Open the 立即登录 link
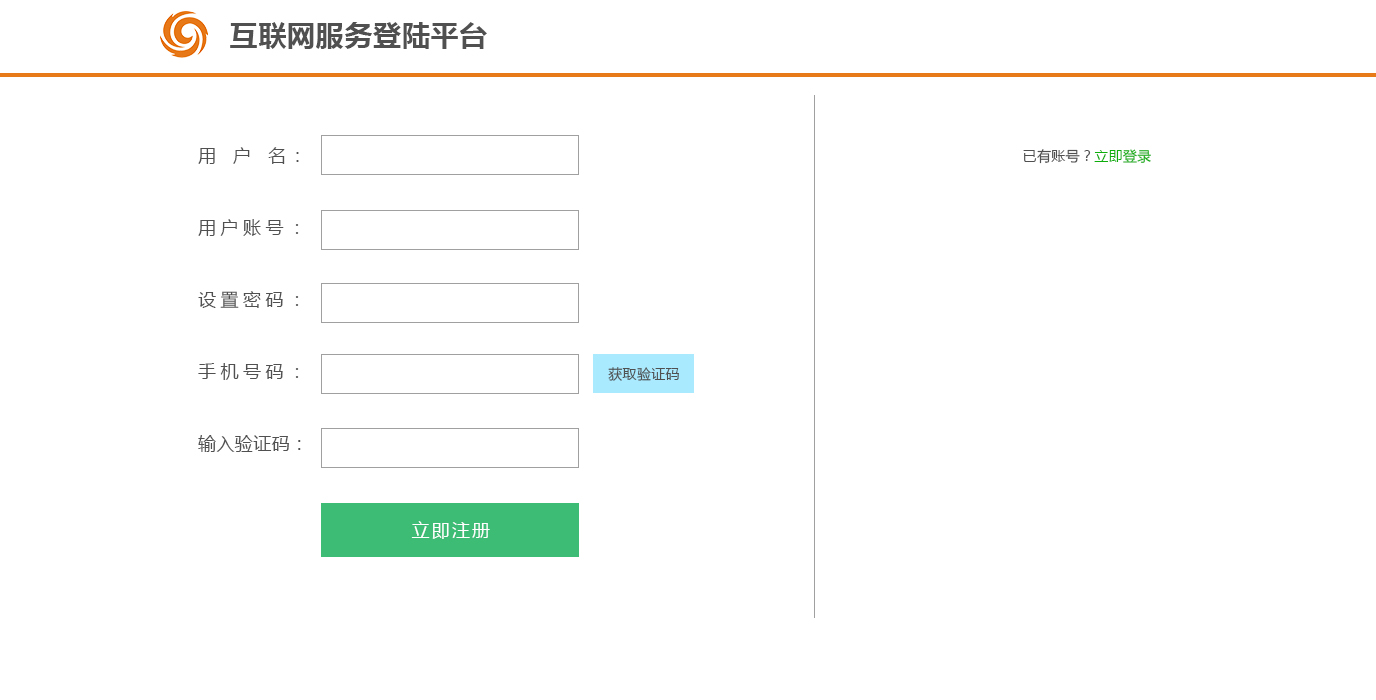 [x=1122, y=157]
